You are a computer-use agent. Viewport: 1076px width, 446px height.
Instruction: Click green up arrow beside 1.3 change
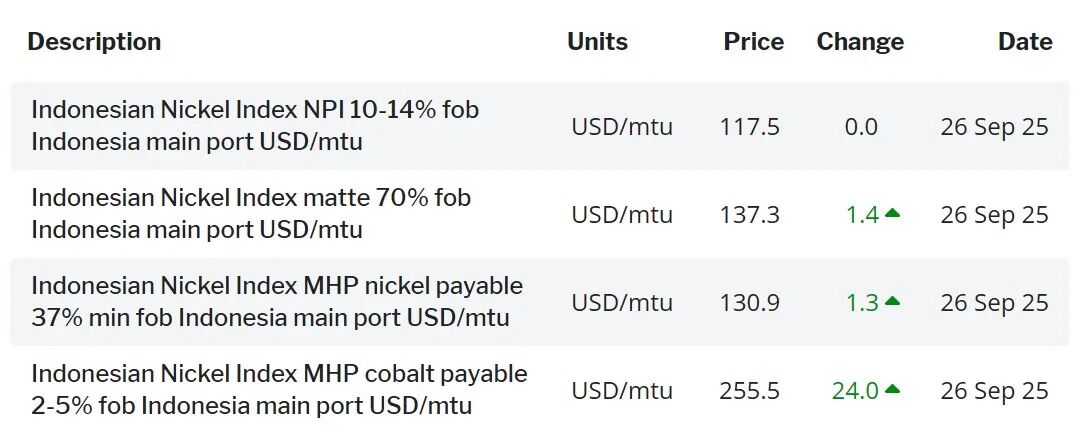[893, 301]
